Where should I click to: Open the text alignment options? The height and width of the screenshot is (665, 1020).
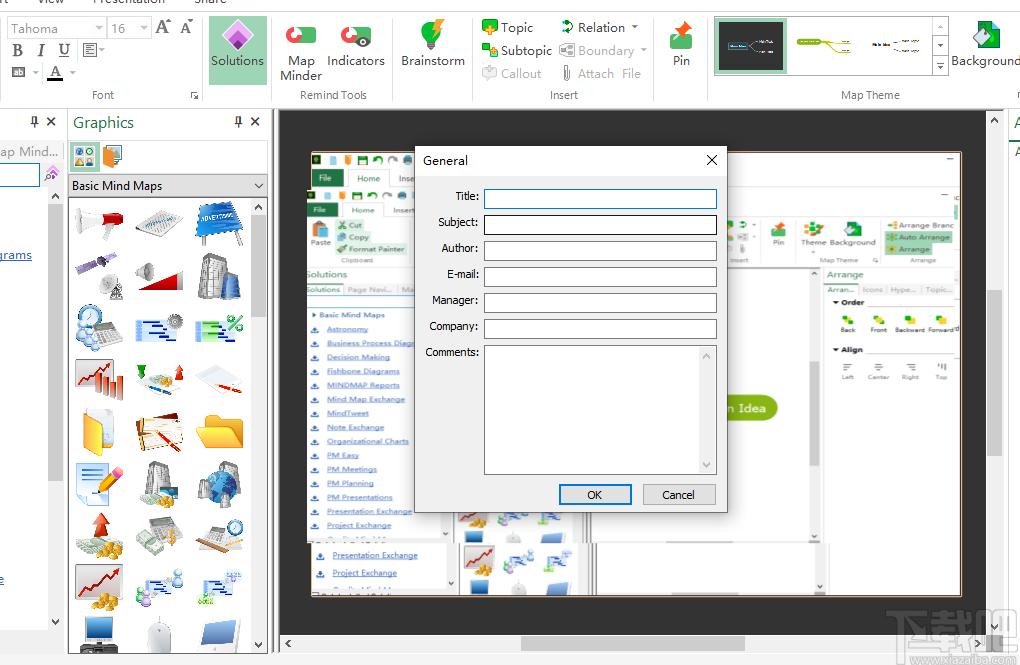[94, 50]
